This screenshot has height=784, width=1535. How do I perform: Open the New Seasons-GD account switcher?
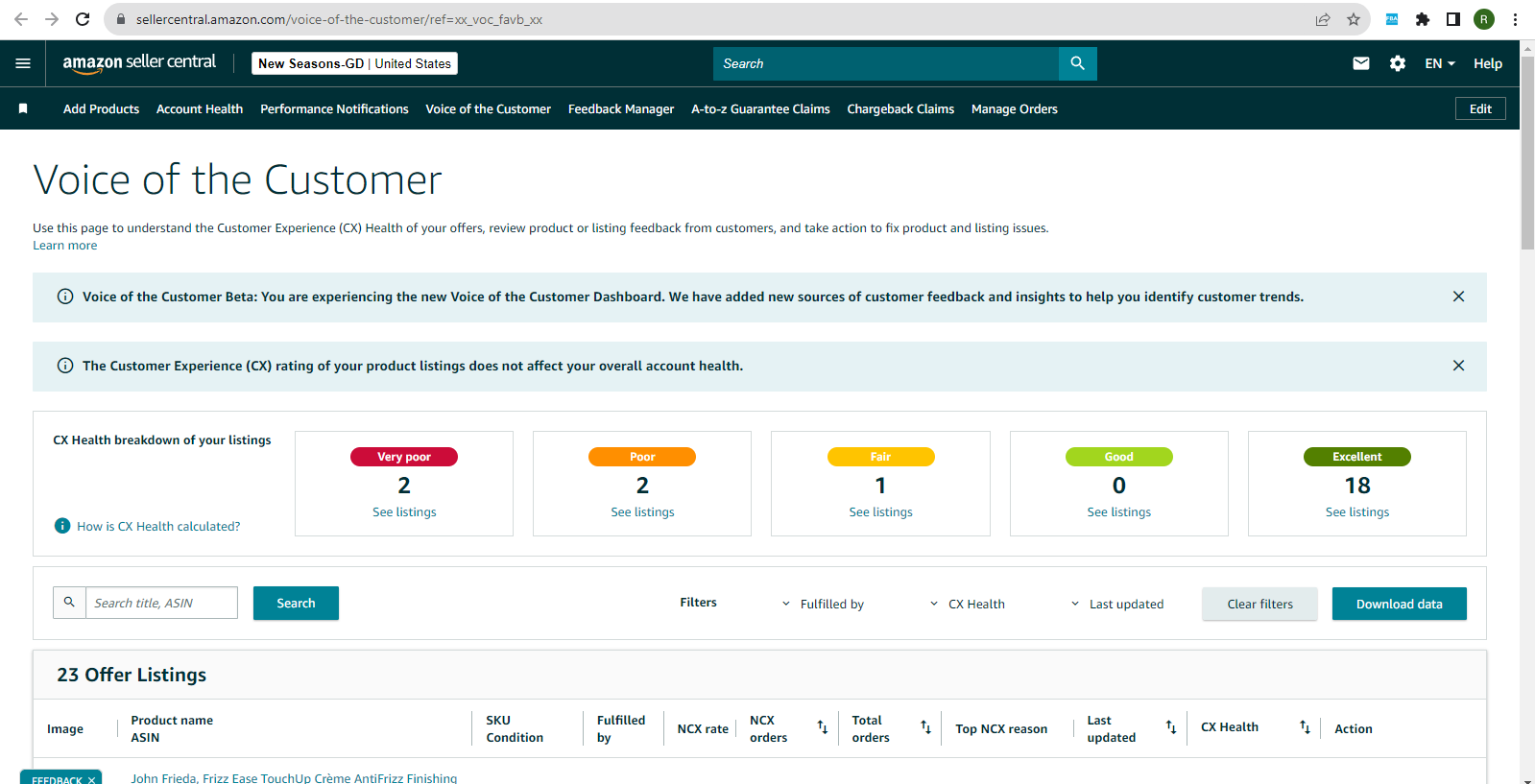click(354, 63)
